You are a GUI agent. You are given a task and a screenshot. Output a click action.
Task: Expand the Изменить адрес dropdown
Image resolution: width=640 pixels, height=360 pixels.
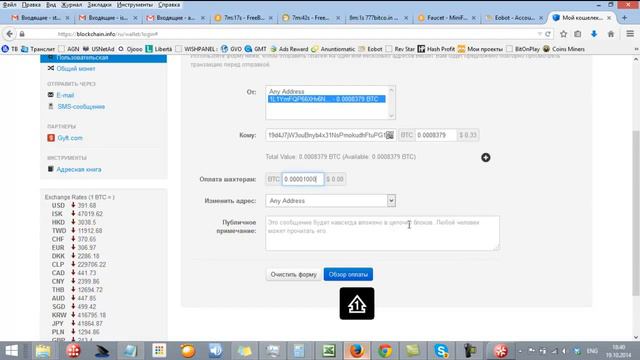pos(391,200)
